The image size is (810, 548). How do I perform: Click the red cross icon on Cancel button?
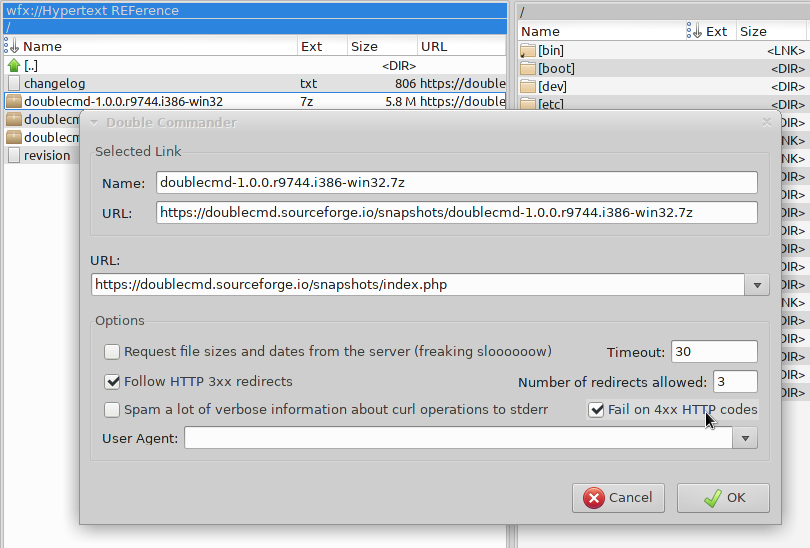tap(594, 498)
